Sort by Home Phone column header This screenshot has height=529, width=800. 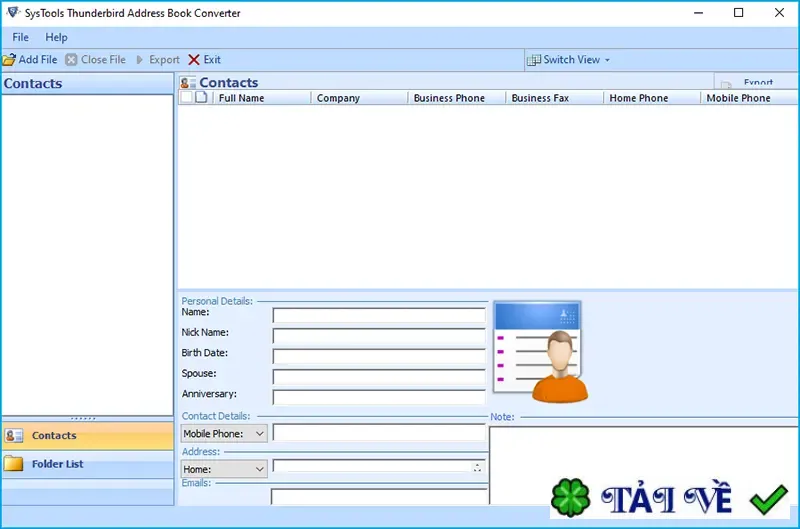tap(653, 98)
